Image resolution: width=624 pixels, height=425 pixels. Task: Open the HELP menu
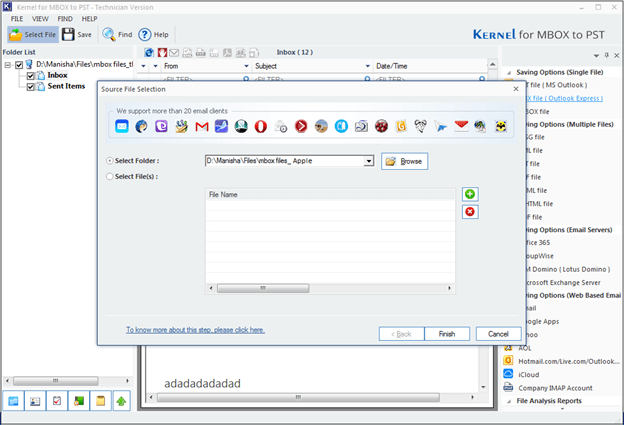(90, 19)
